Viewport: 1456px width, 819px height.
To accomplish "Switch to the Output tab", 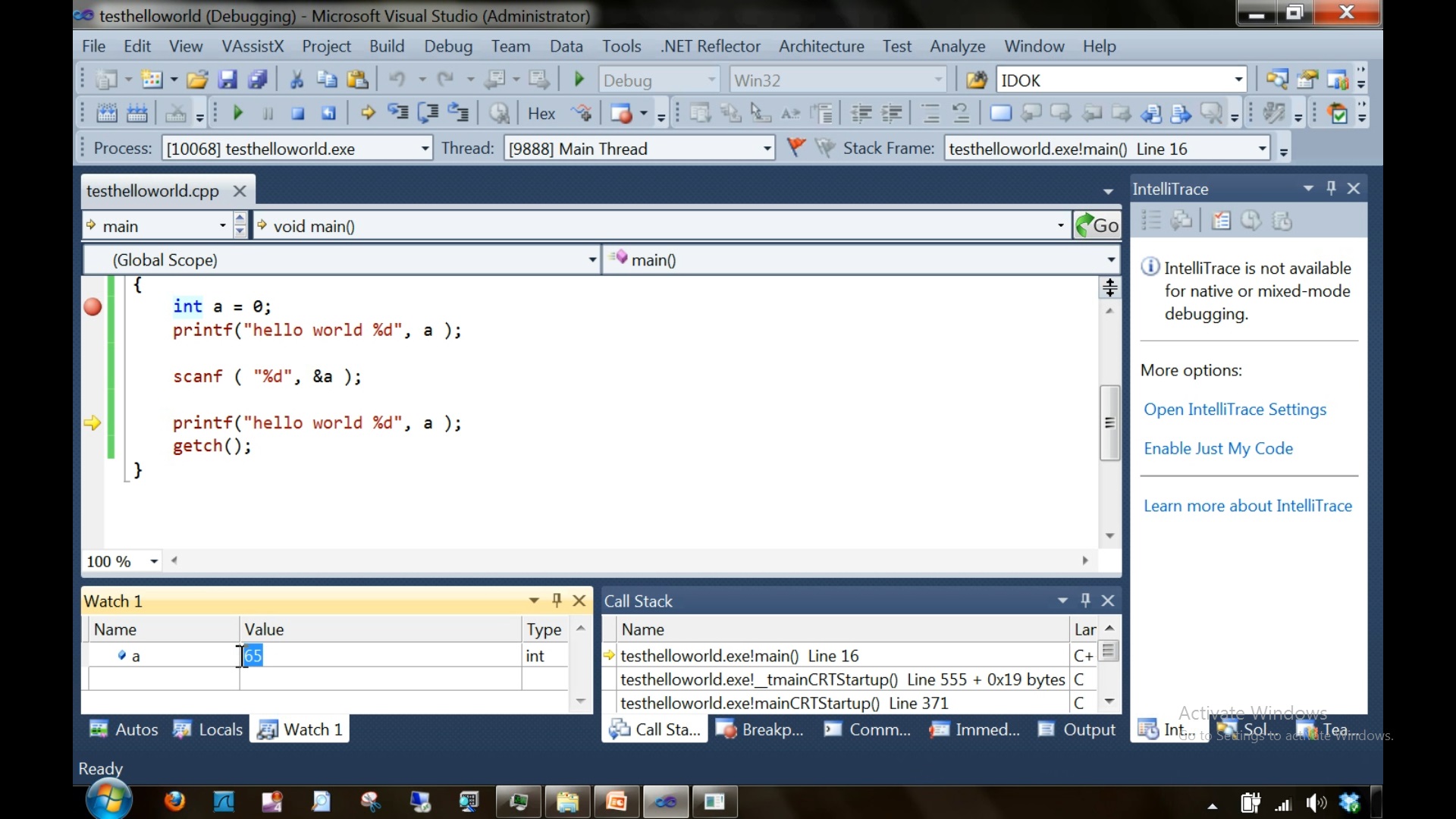I will pos(1077,730).
